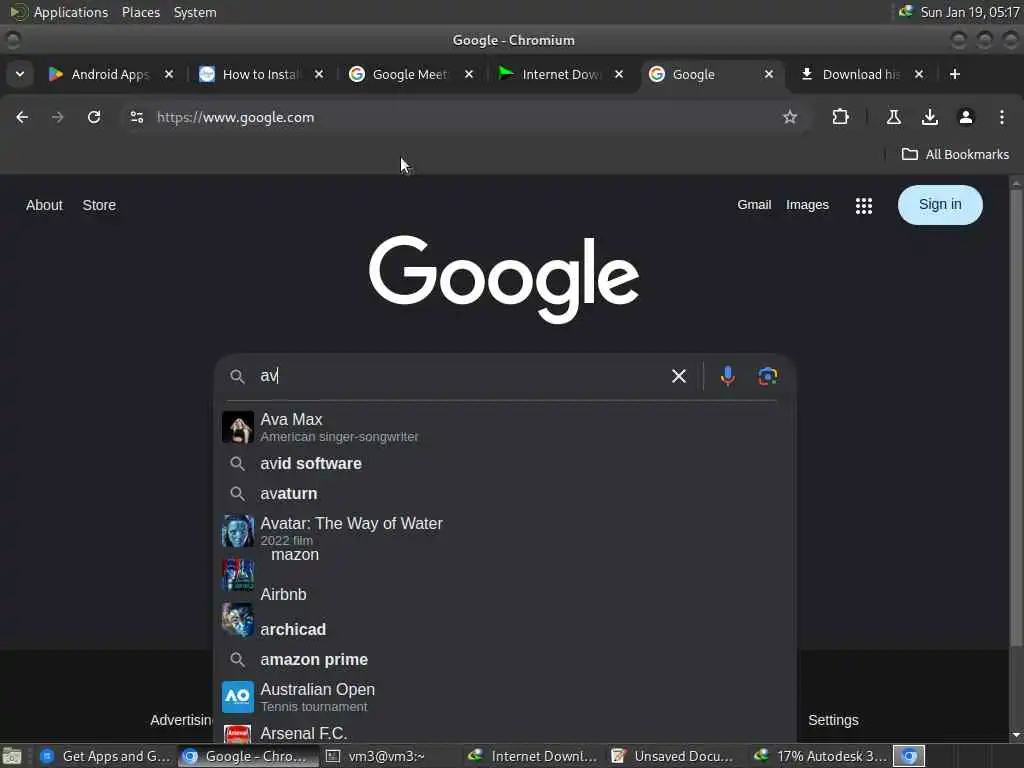Open Chromium three-dot menu
The height and width of the screenshot is (768, 1024).
1001,117
